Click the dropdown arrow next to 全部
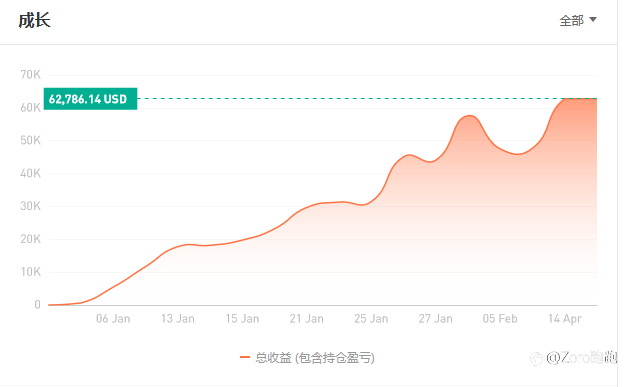The image size is (625, 387). click(x=593, y=19)
